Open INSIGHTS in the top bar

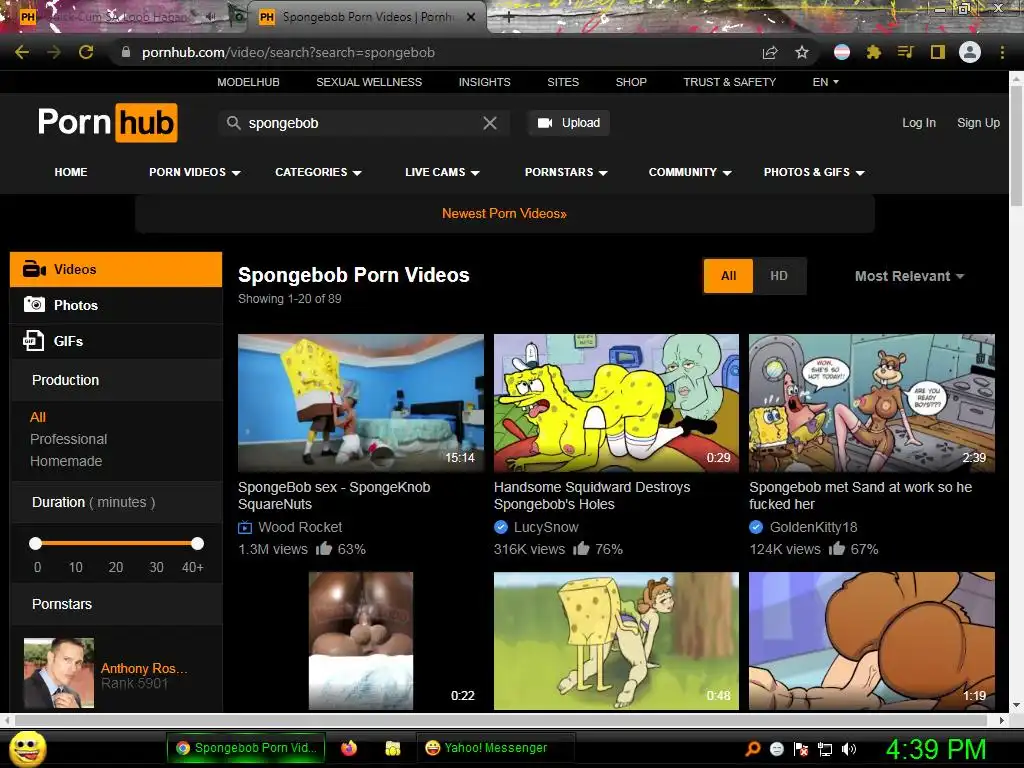coord(485,82)
